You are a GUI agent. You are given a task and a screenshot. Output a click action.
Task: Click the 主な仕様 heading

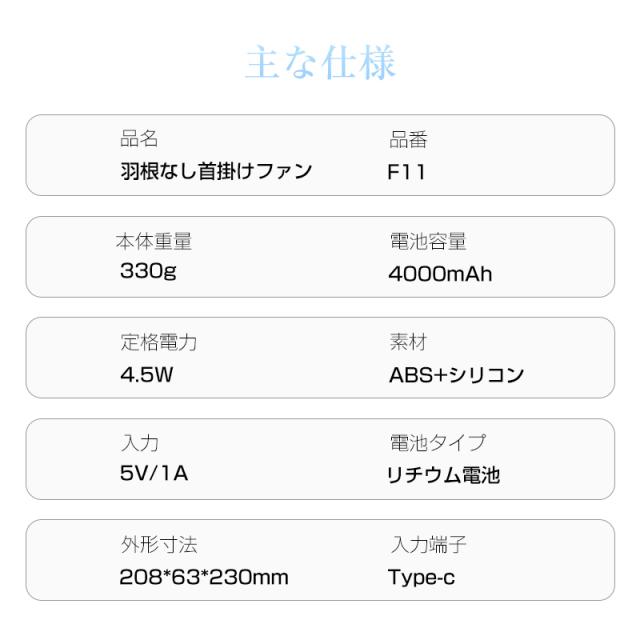[320, 62]
